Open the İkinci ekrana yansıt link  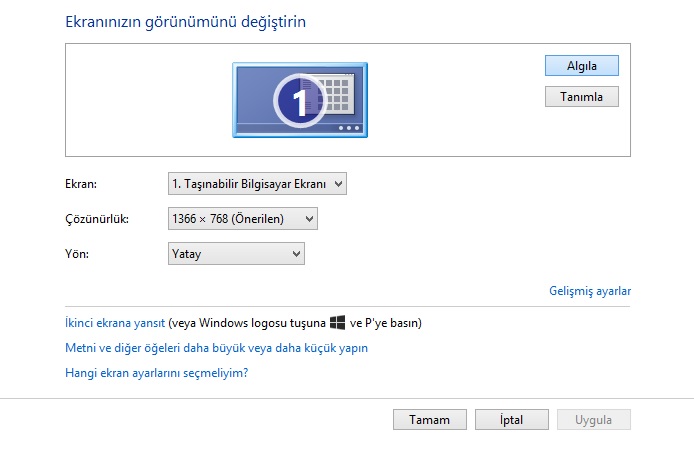click(x=115, y=323)
